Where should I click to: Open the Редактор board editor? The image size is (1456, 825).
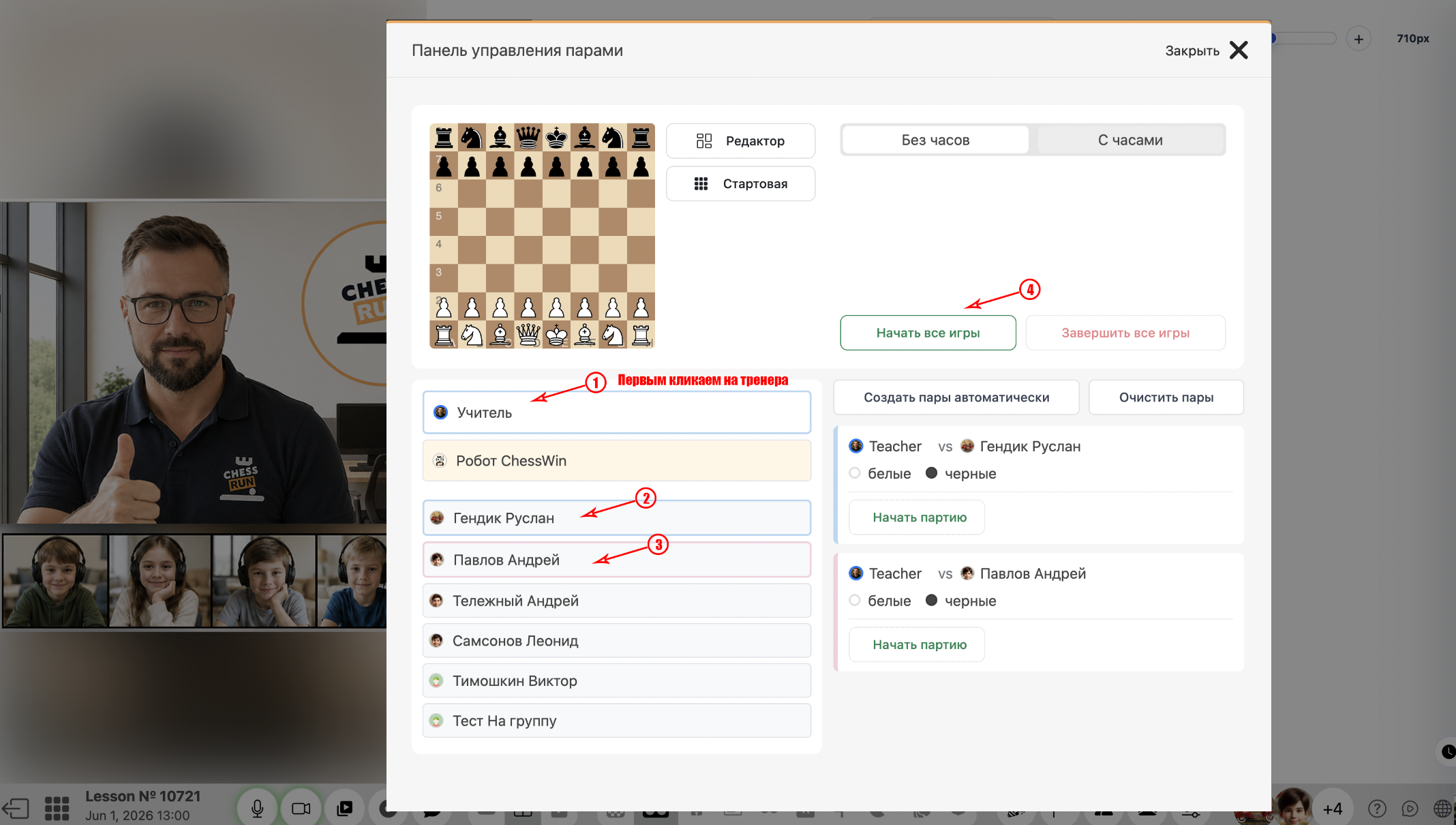point(740,141)
